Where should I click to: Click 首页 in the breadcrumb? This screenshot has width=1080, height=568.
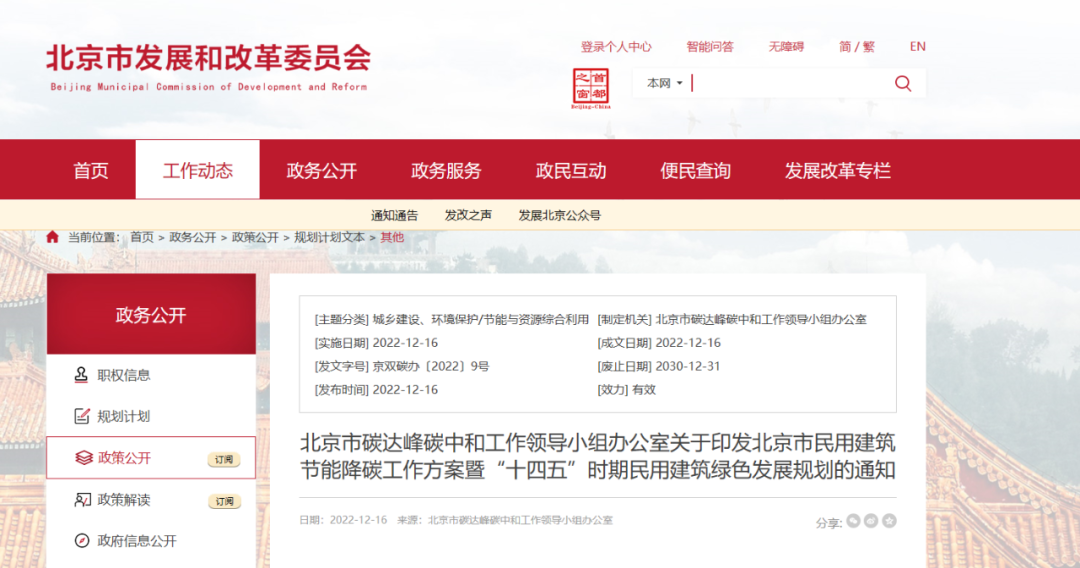tap(142, 238)
